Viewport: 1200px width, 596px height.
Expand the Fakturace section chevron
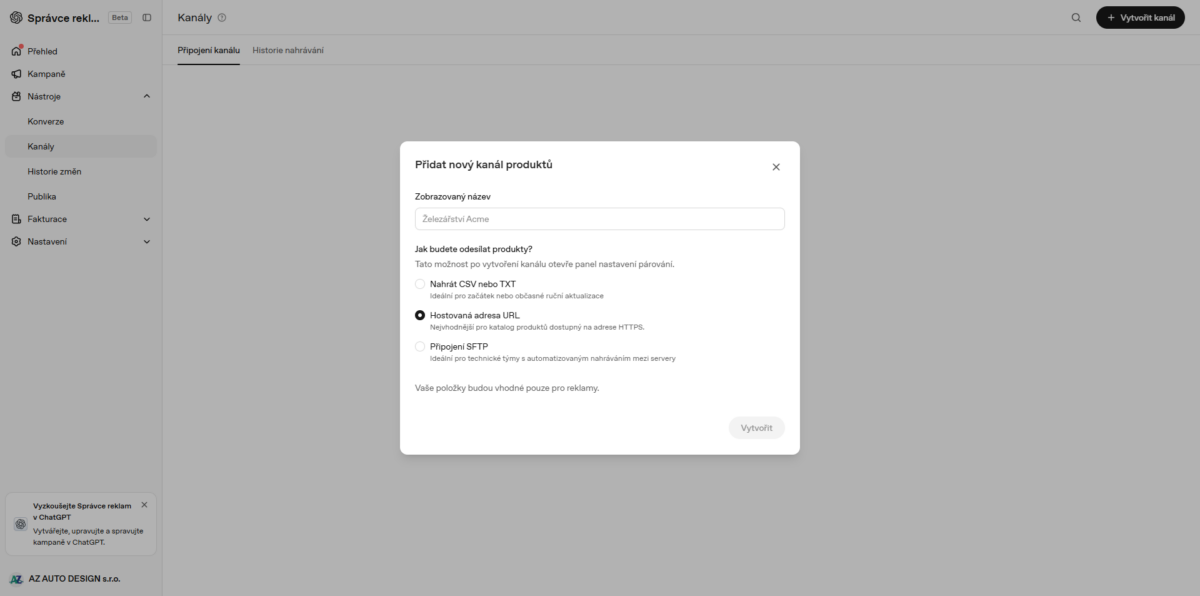[x=147, y=219]
